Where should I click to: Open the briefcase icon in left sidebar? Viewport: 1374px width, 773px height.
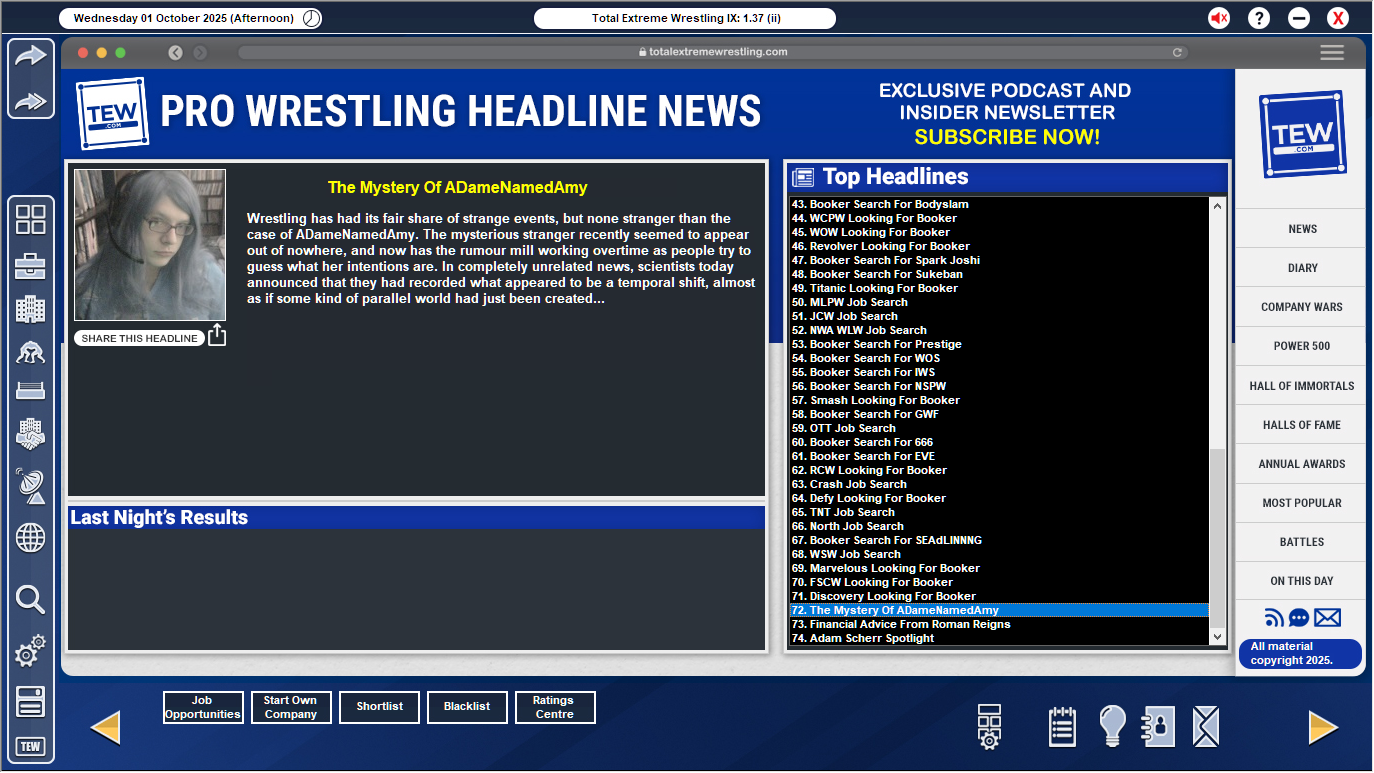coord(30,265)
